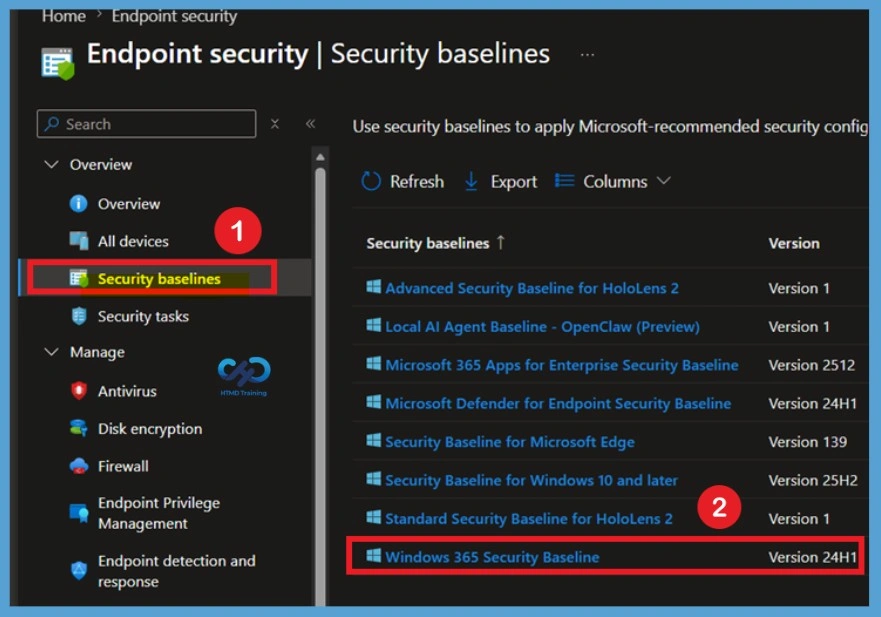The width and height of the screenshot is (881, 617).
Task: Click the Columns list icon
Action: [564, 181]
